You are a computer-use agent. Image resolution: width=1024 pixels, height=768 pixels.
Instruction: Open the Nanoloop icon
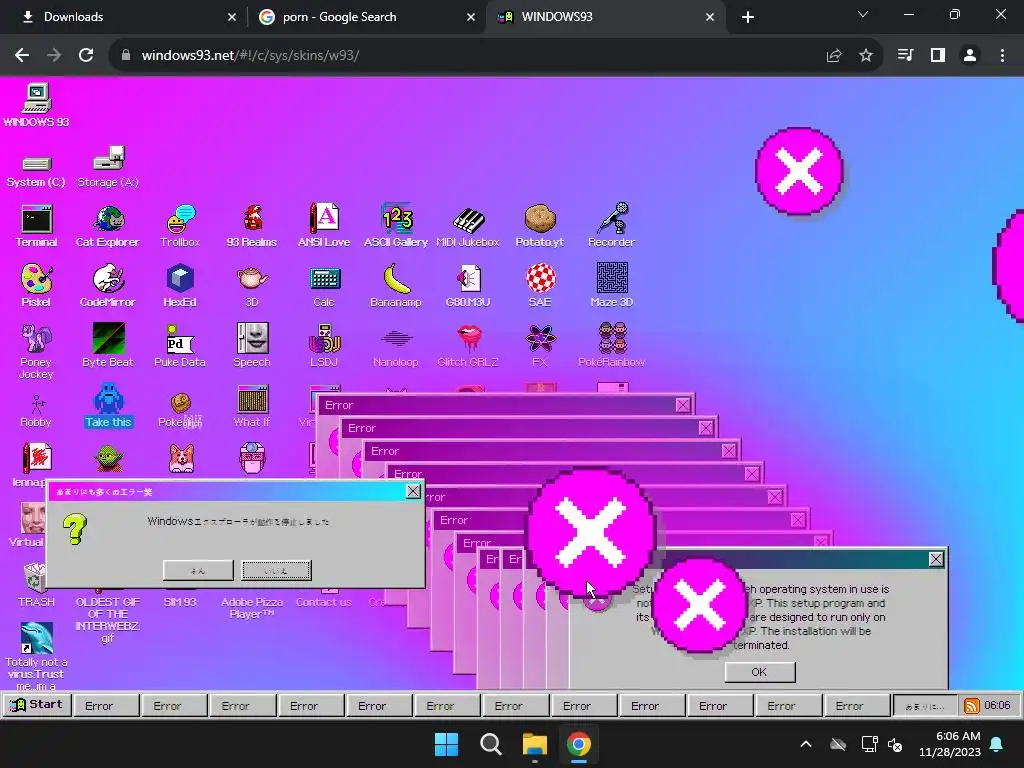(396, 348)
